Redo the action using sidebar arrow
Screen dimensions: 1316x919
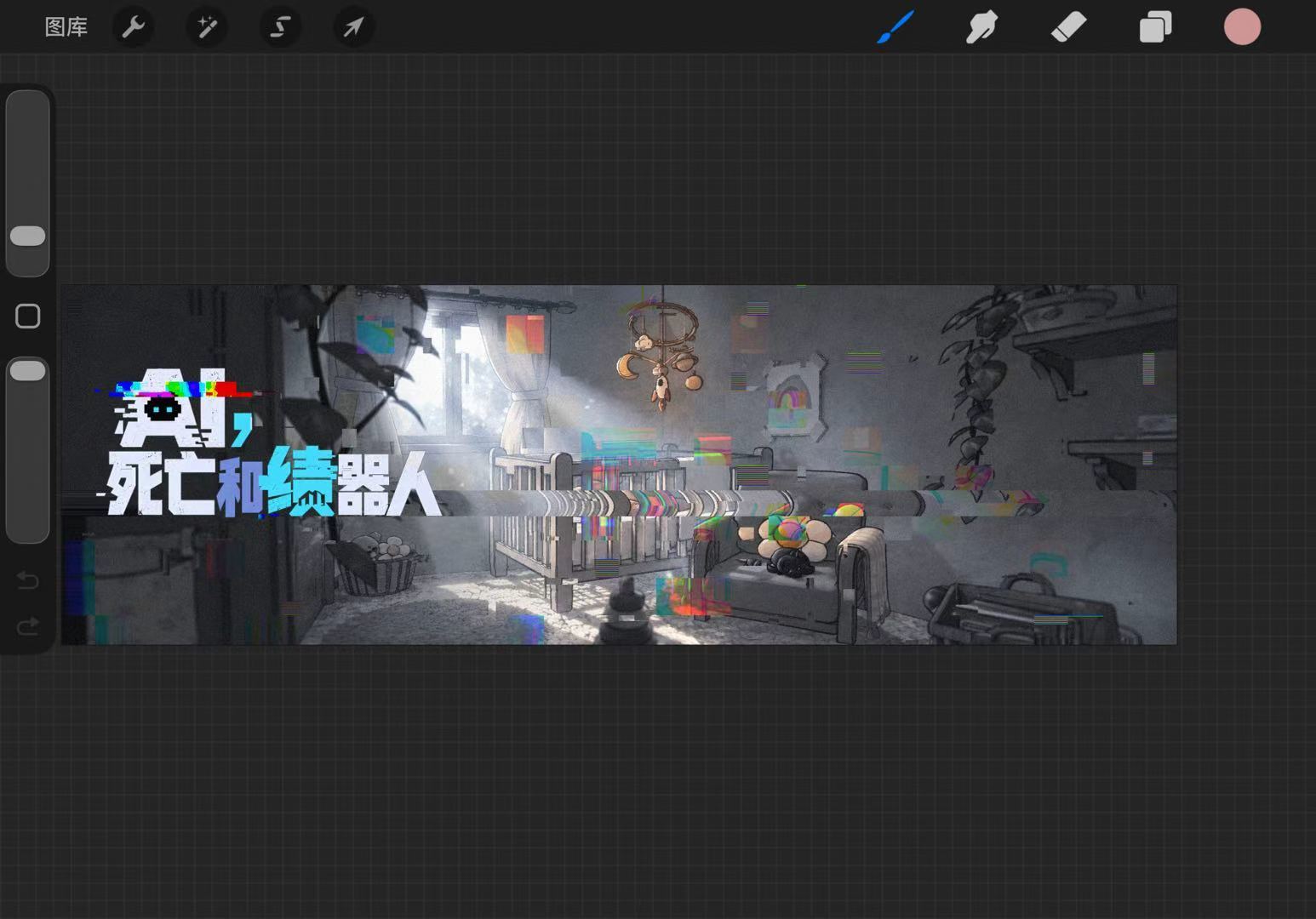tap(27, 627)
